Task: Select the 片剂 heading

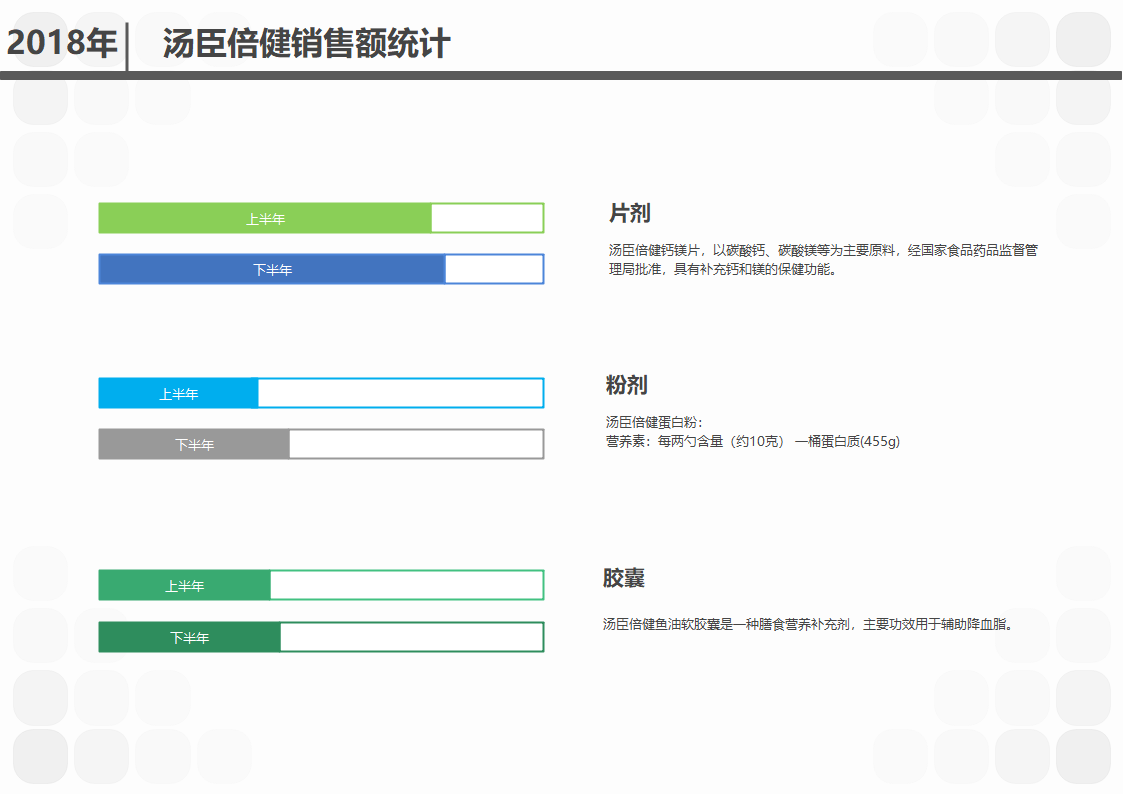Action: point(630,213)
